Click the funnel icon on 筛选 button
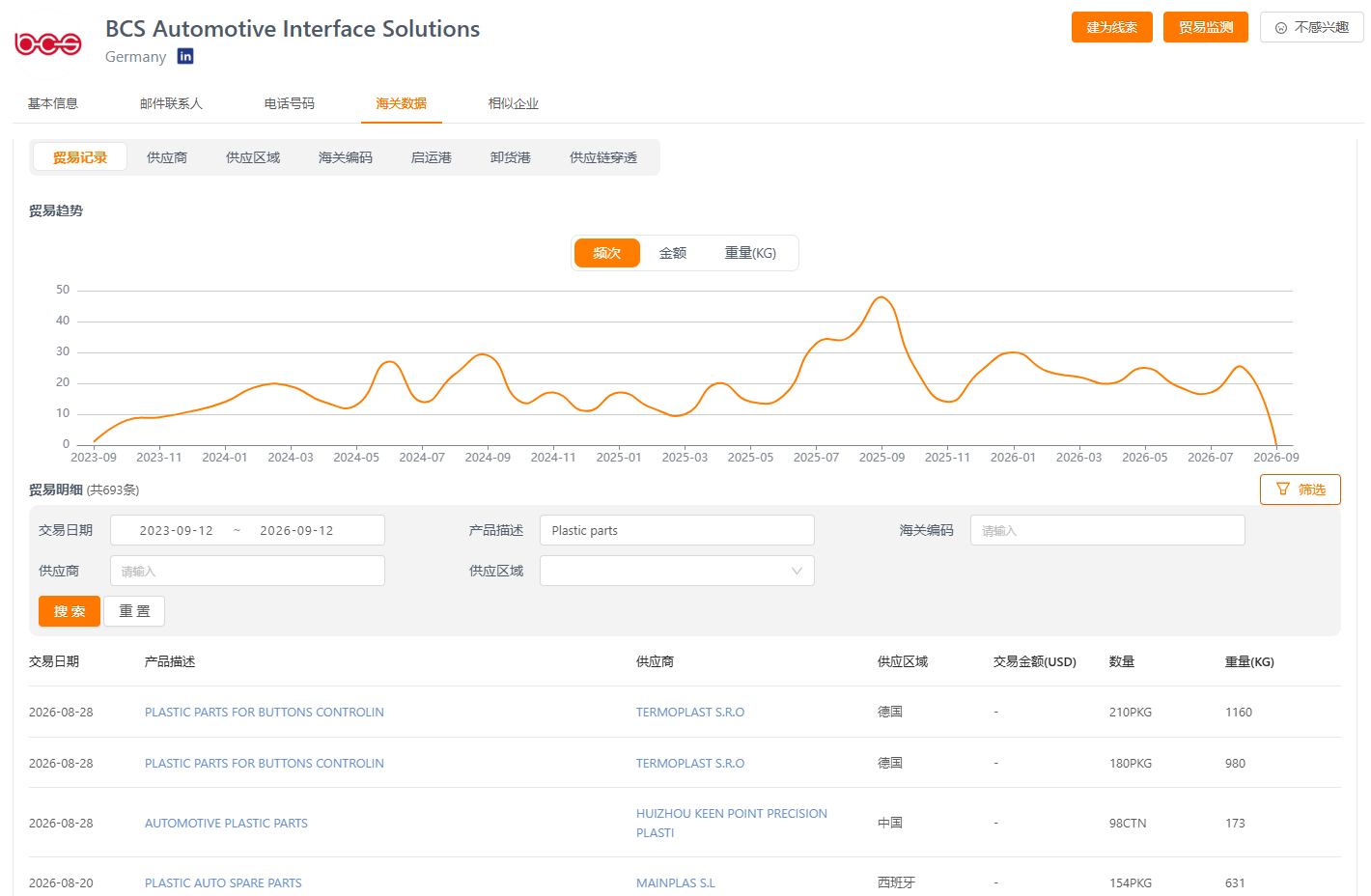 coord(1282,490)
